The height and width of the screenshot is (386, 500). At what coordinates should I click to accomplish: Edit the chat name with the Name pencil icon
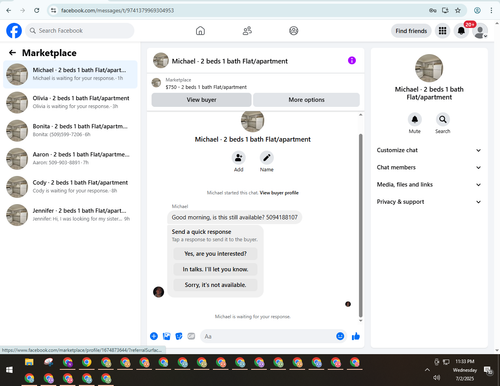point(267,158)
